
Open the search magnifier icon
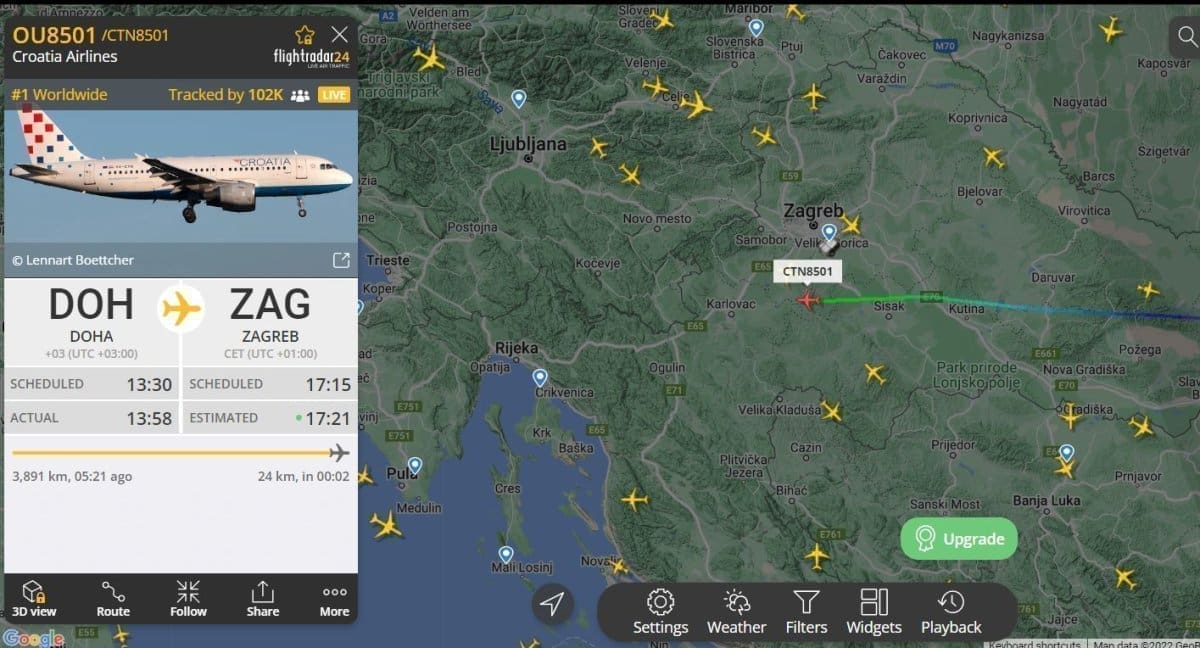tap(1183, 37)
